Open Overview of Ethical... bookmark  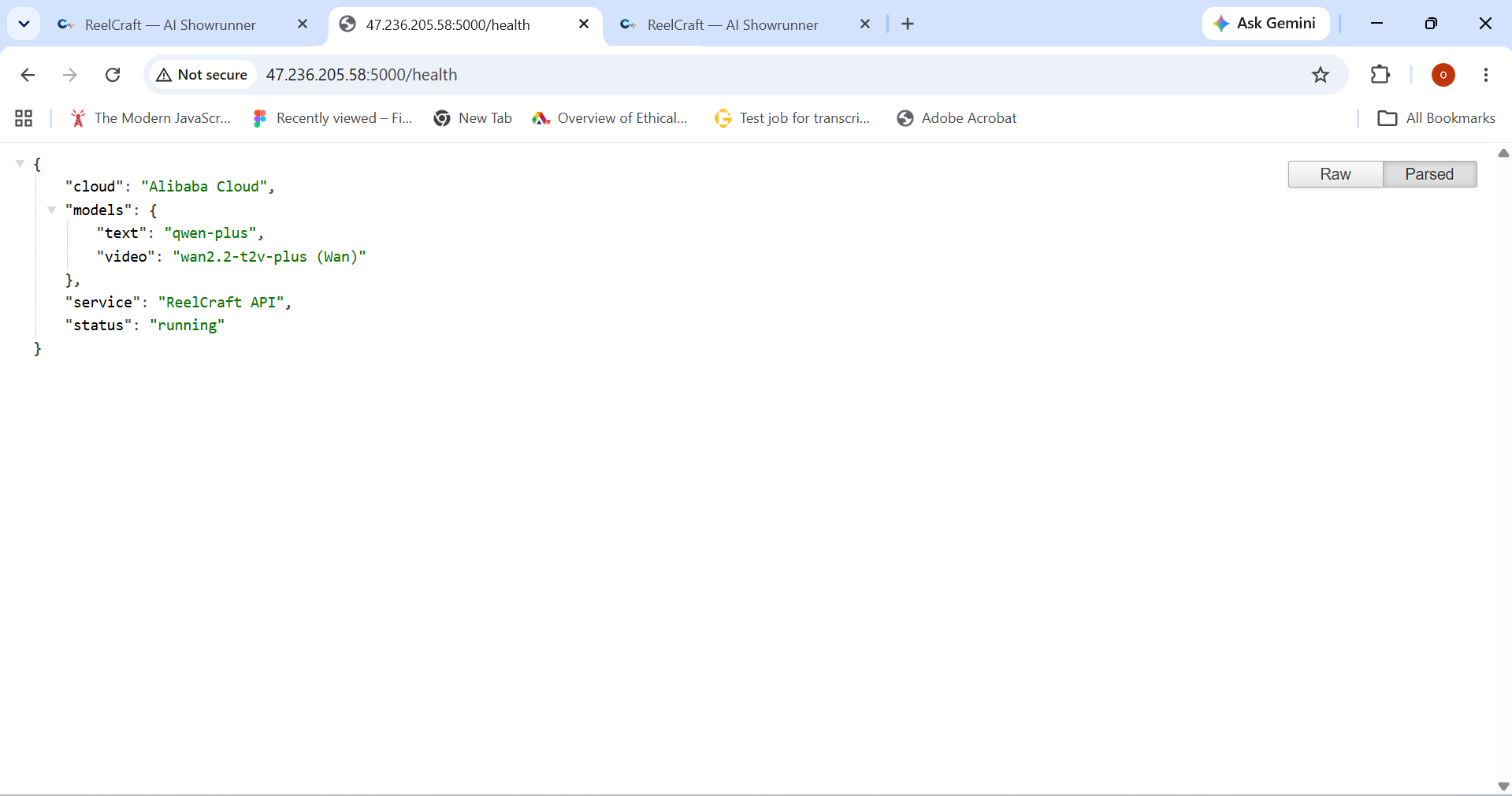point(610,118)
